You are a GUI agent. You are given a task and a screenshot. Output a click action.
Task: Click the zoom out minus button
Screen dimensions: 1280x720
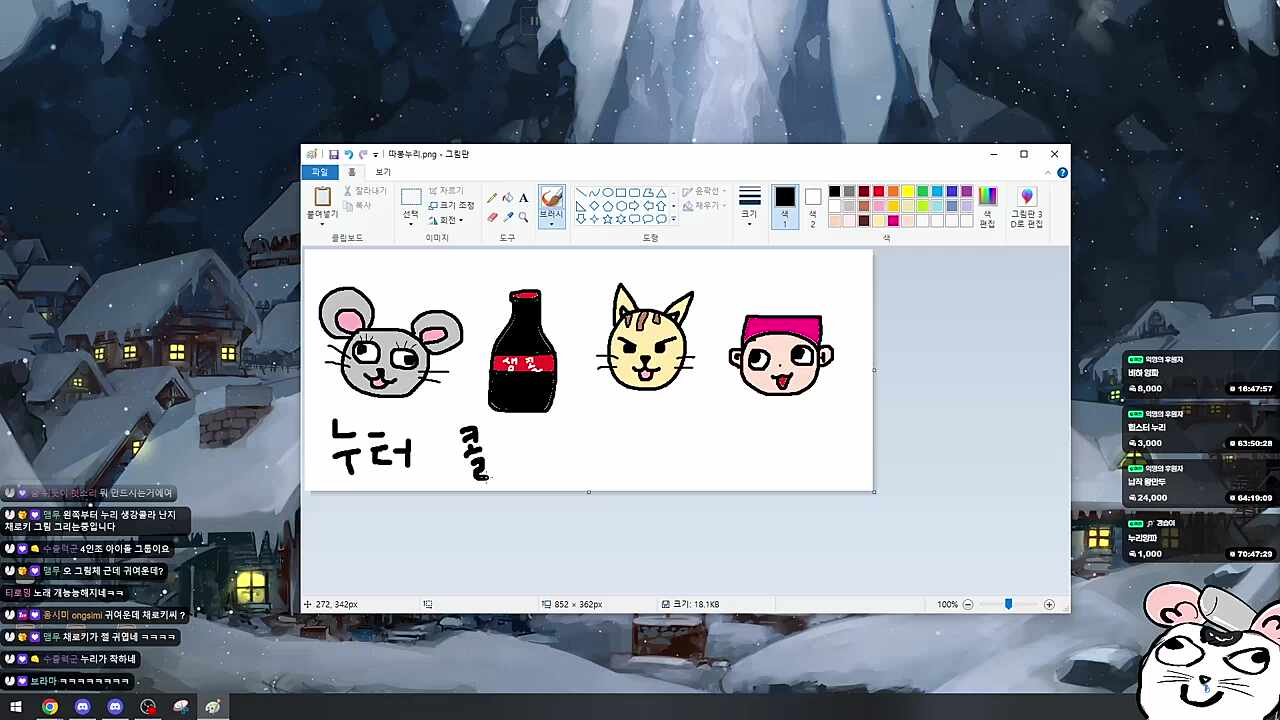point(968,605)
